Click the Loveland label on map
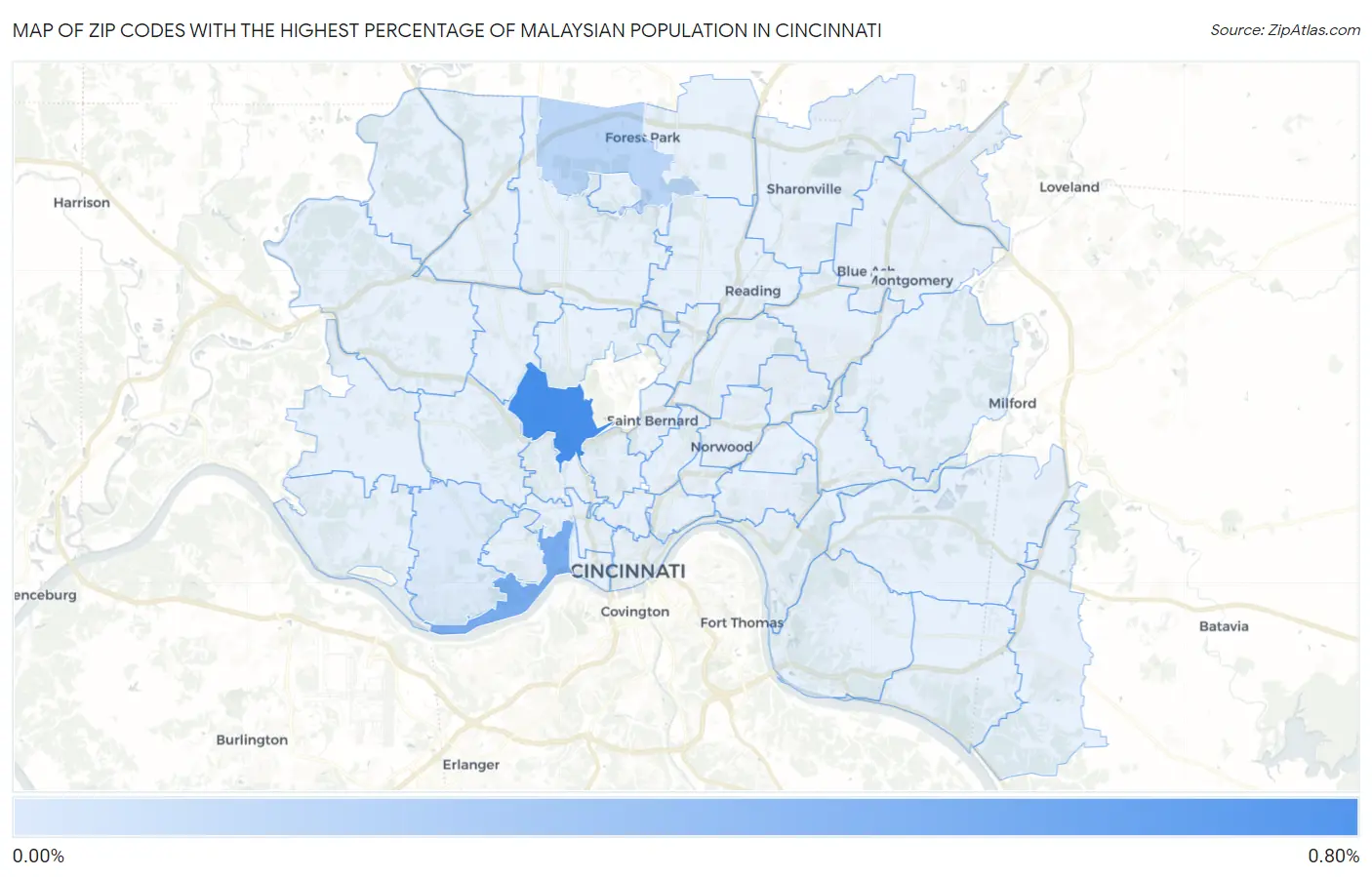Viewport: 1372px width, 877px height. point(1069,187)
